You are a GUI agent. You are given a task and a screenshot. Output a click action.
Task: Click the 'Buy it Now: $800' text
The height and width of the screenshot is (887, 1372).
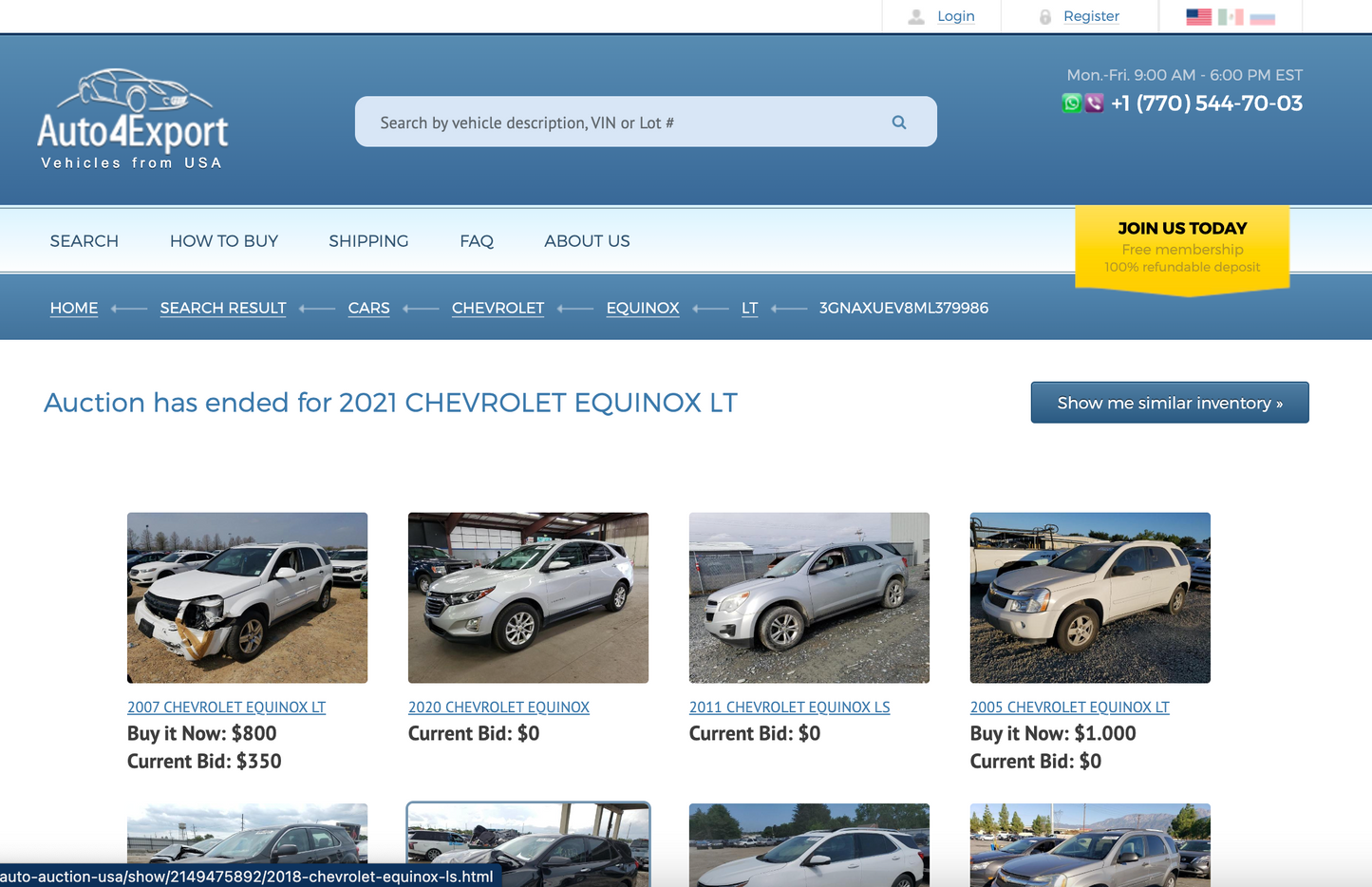[202, 733]
